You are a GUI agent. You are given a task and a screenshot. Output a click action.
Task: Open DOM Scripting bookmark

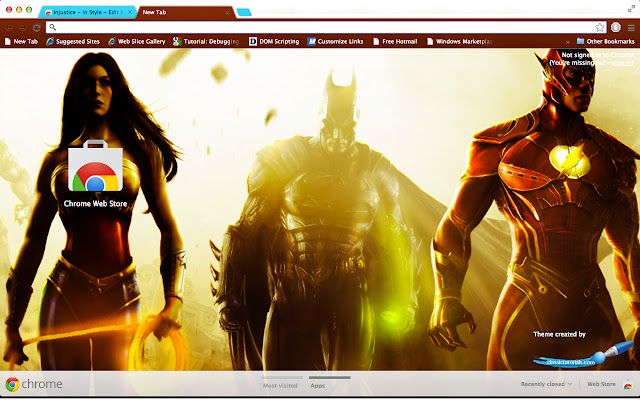coord(274,41)
